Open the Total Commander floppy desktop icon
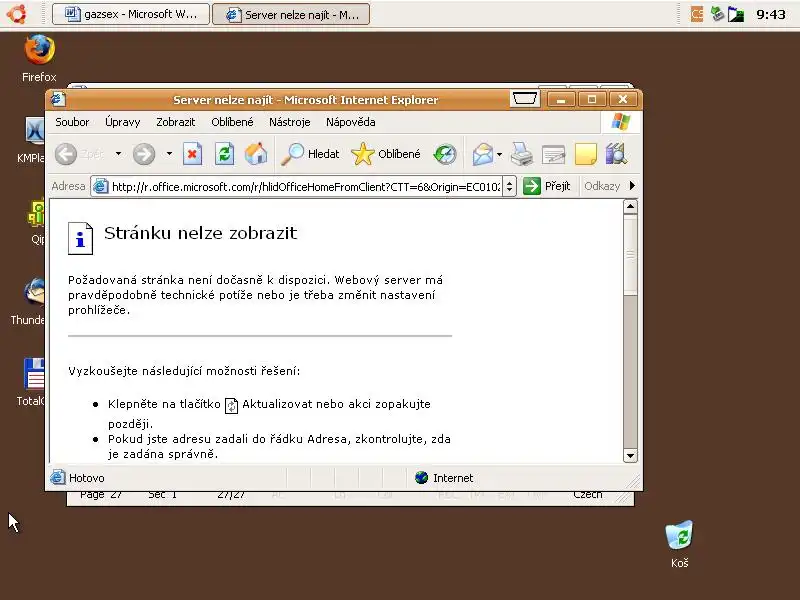Image resolution: width=800 pixels, height=600 pixels. [34, 373]
